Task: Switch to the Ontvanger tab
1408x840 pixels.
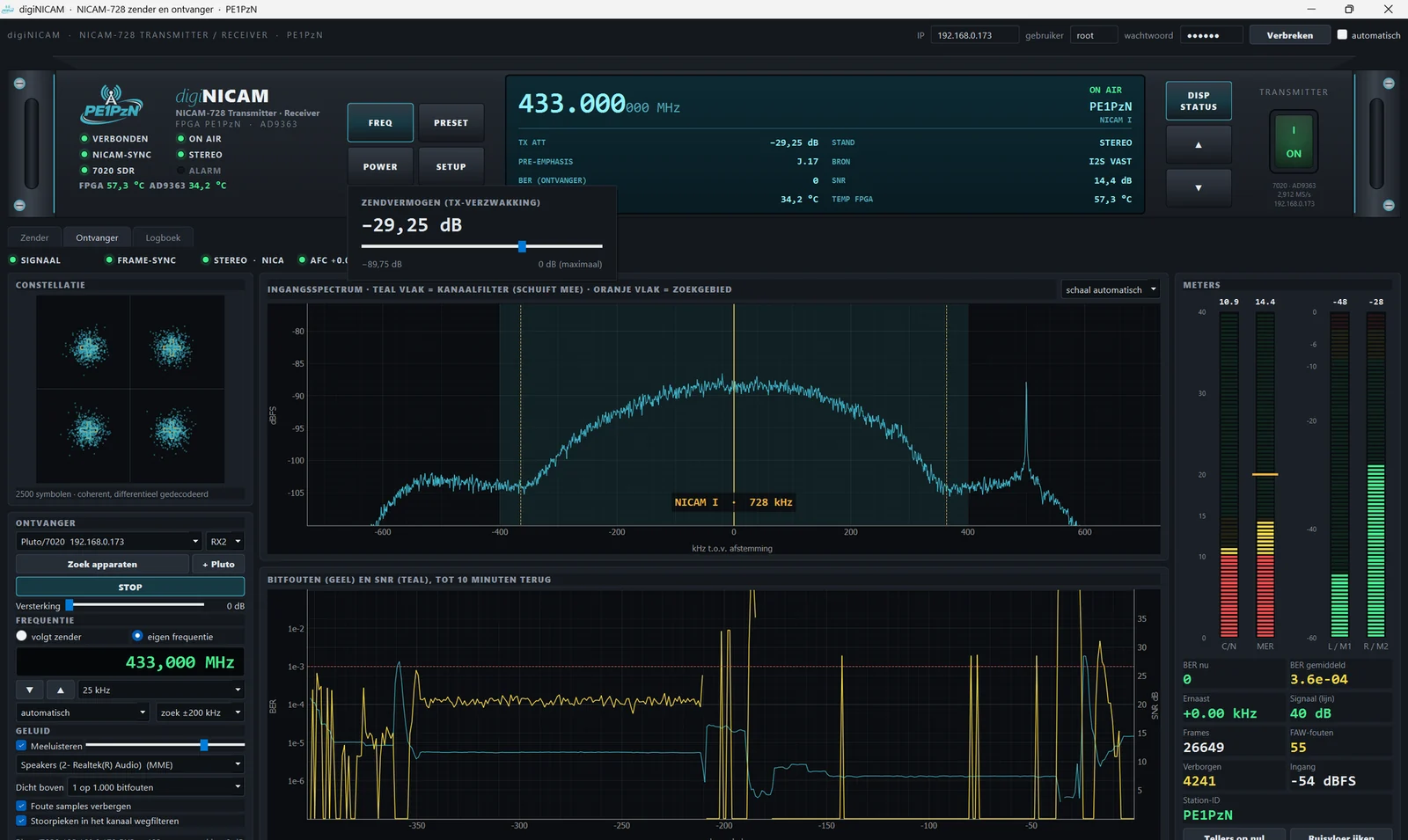Action: pos(97,237)
